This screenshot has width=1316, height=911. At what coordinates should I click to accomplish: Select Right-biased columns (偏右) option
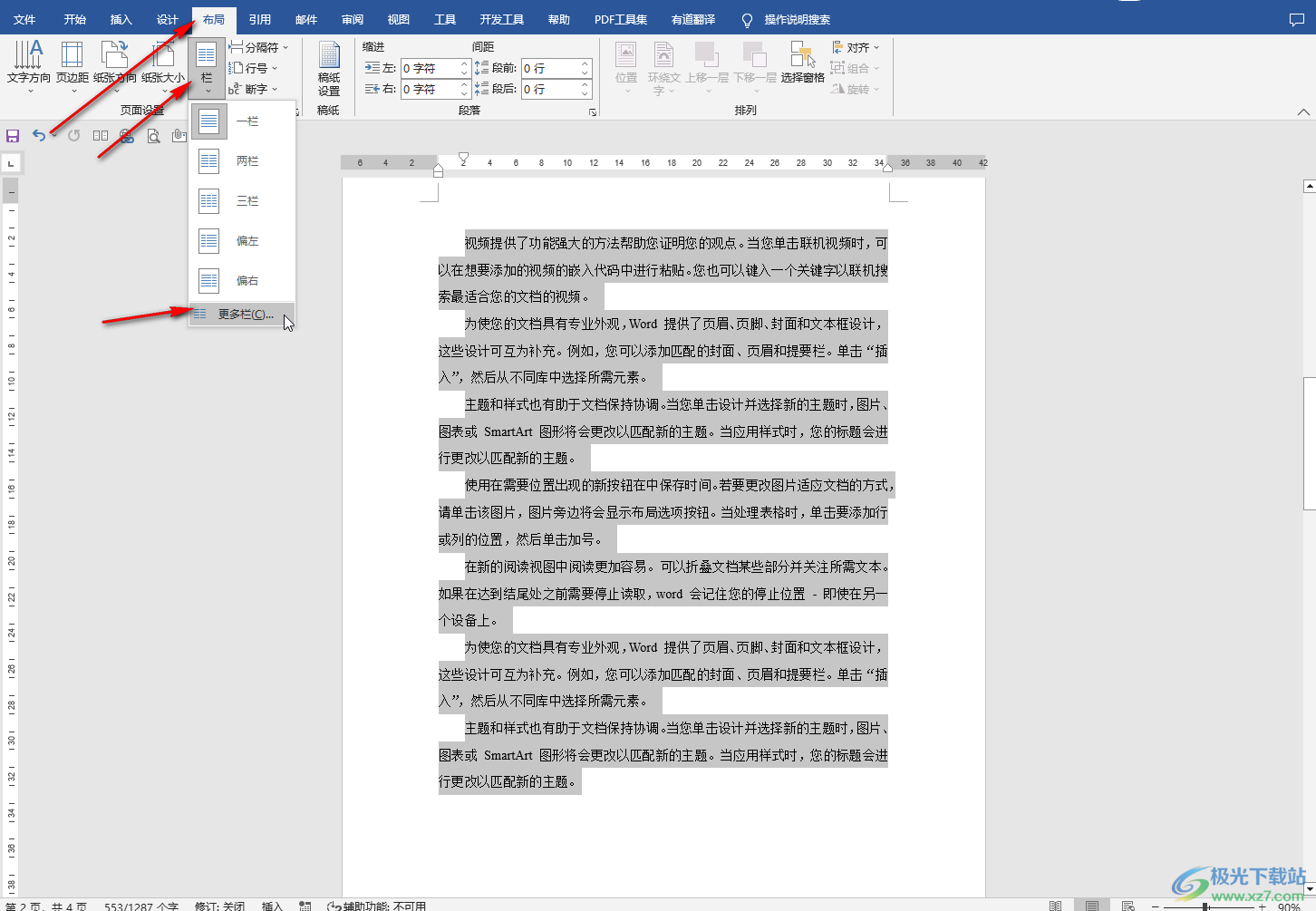pos(242,280)
